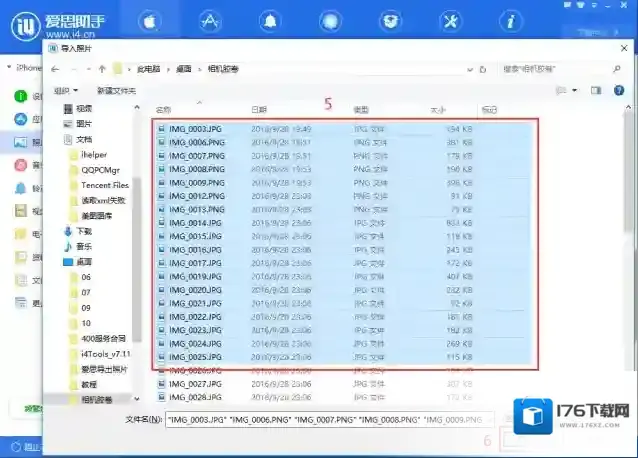Open the 组织 dropdown menu

coord(66,90)
